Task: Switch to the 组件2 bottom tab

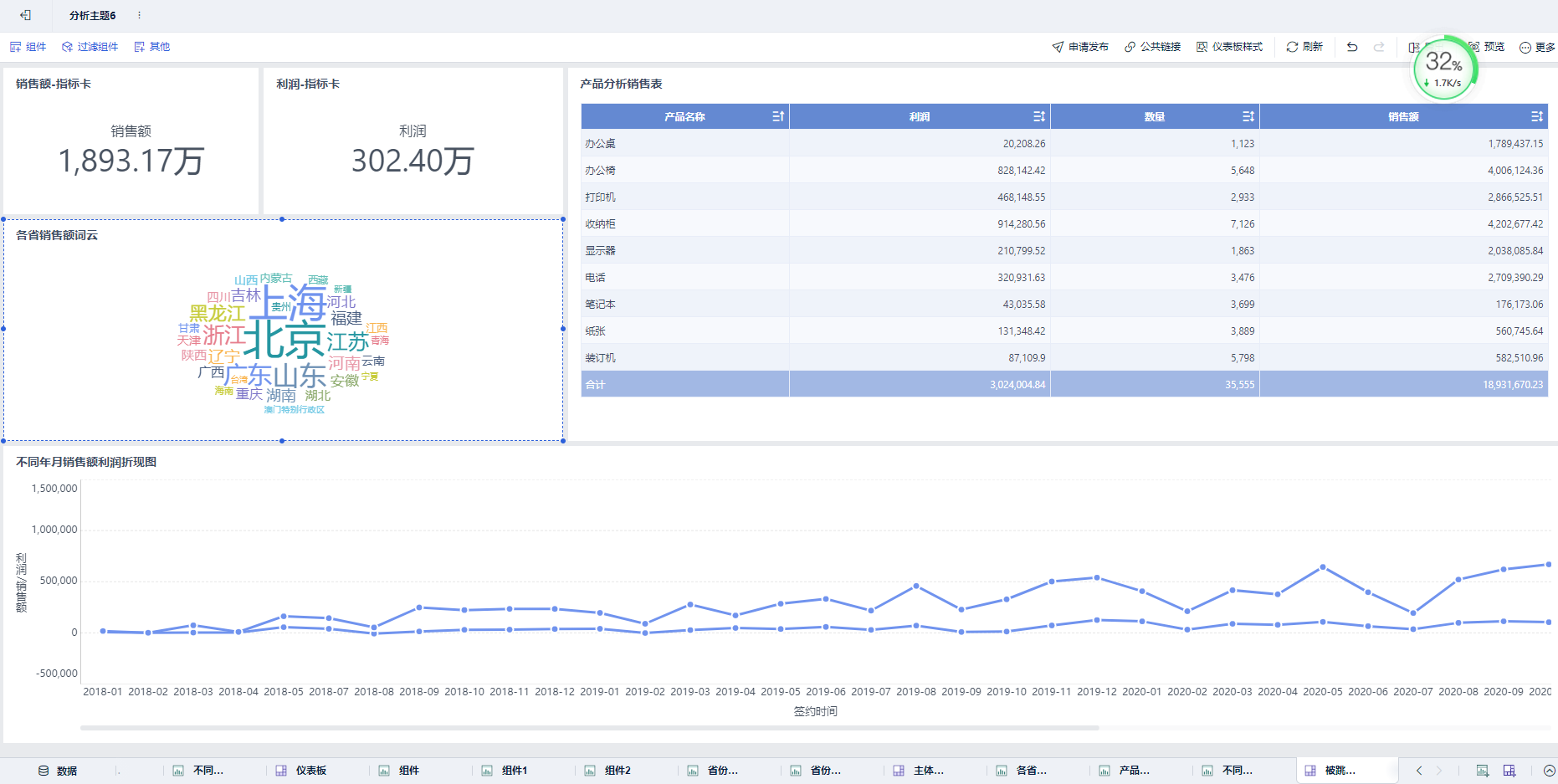Action: point(608,771)
